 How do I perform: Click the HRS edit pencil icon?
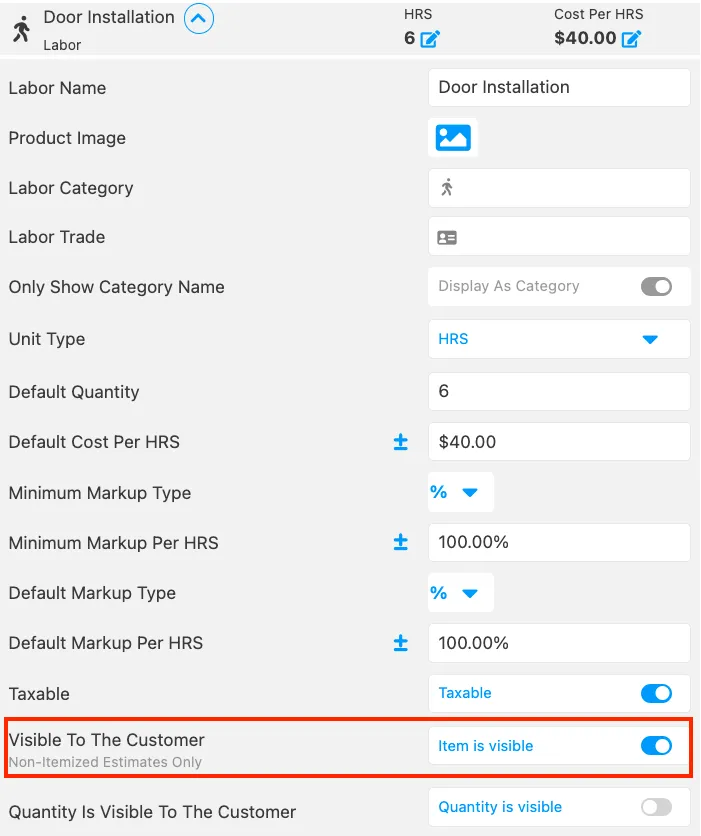[x=430, y=39]
